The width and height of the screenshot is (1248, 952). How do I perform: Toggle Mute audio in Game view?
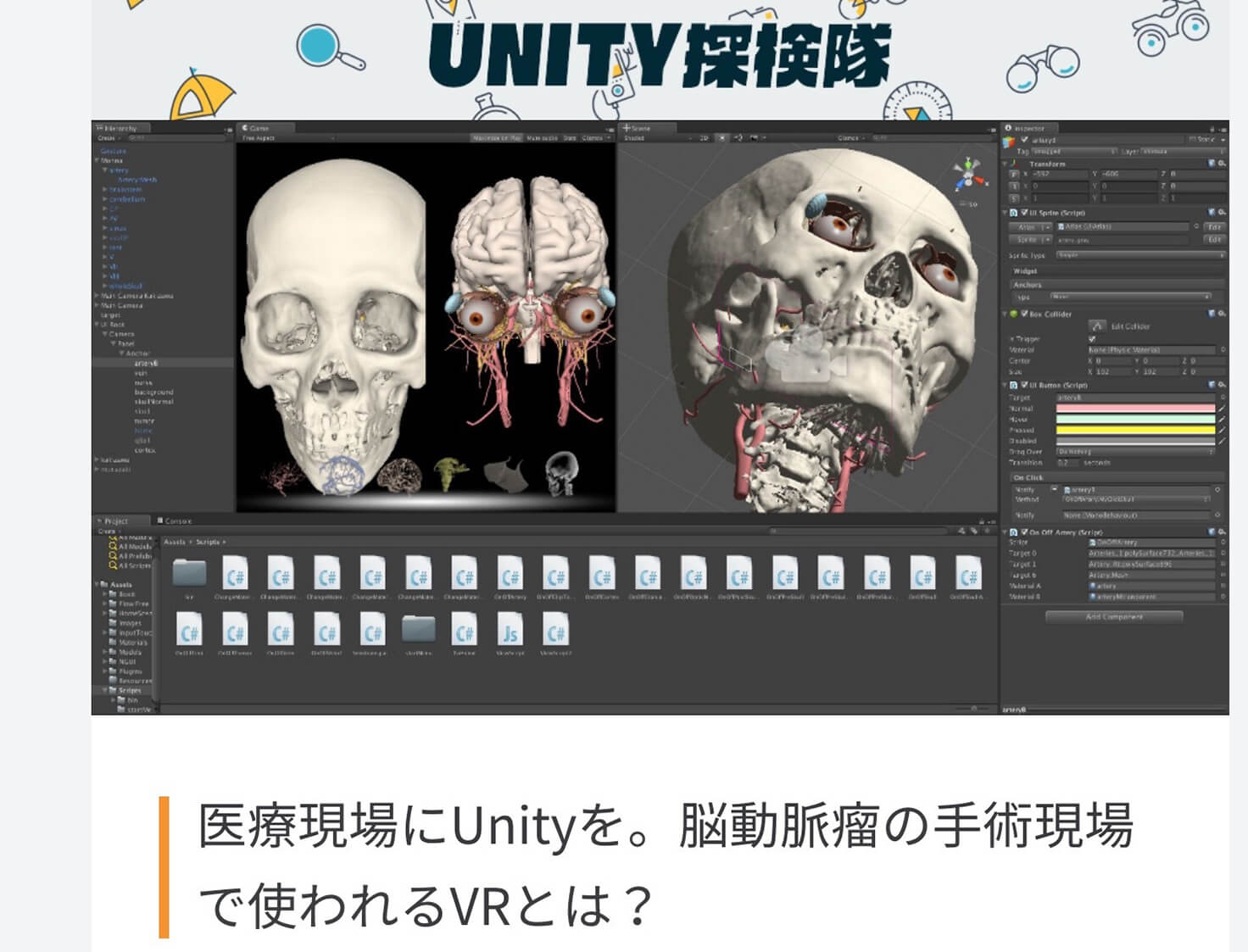coord(542,138)
